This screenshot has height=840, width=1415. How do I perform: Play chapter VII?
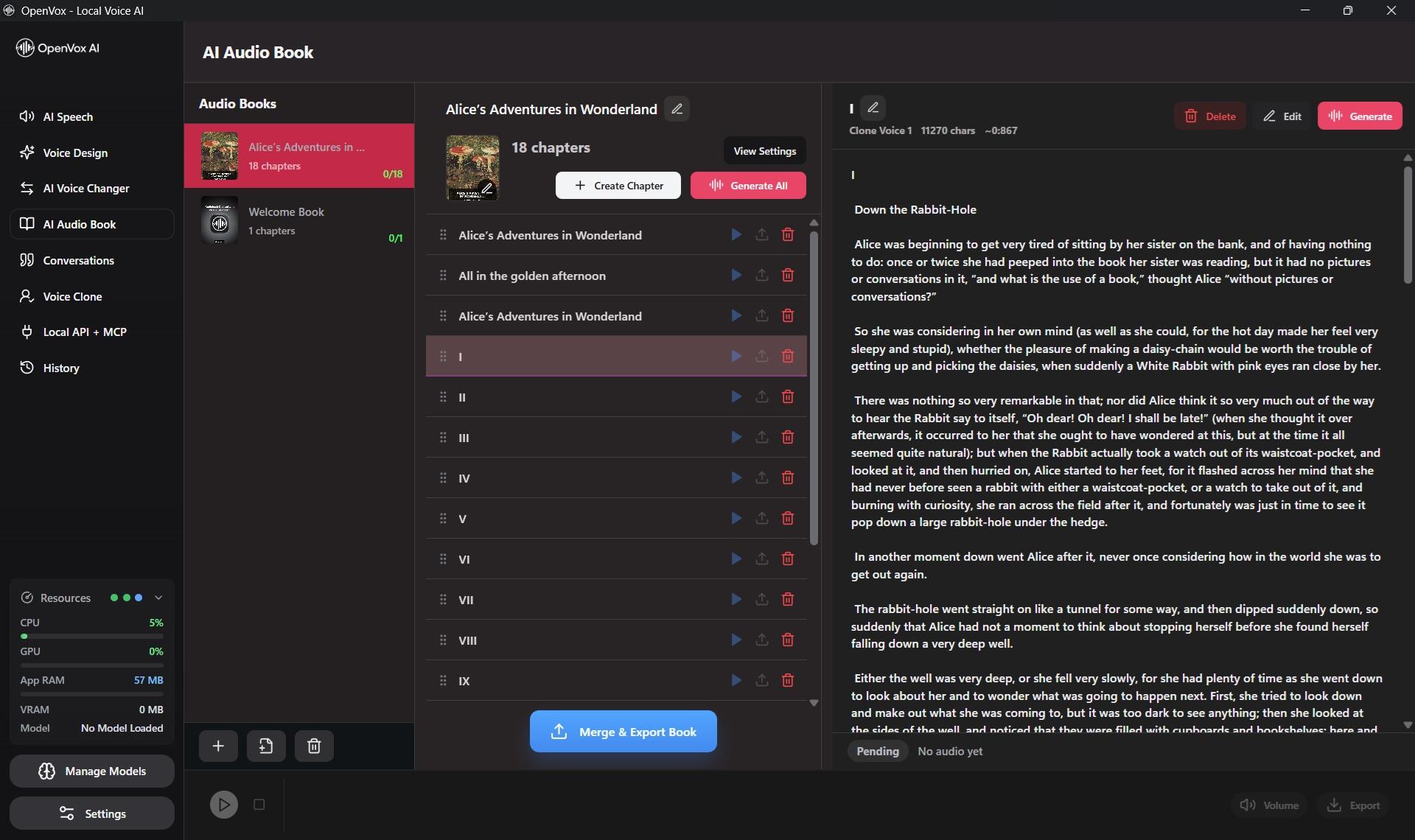tap(736, 599)
